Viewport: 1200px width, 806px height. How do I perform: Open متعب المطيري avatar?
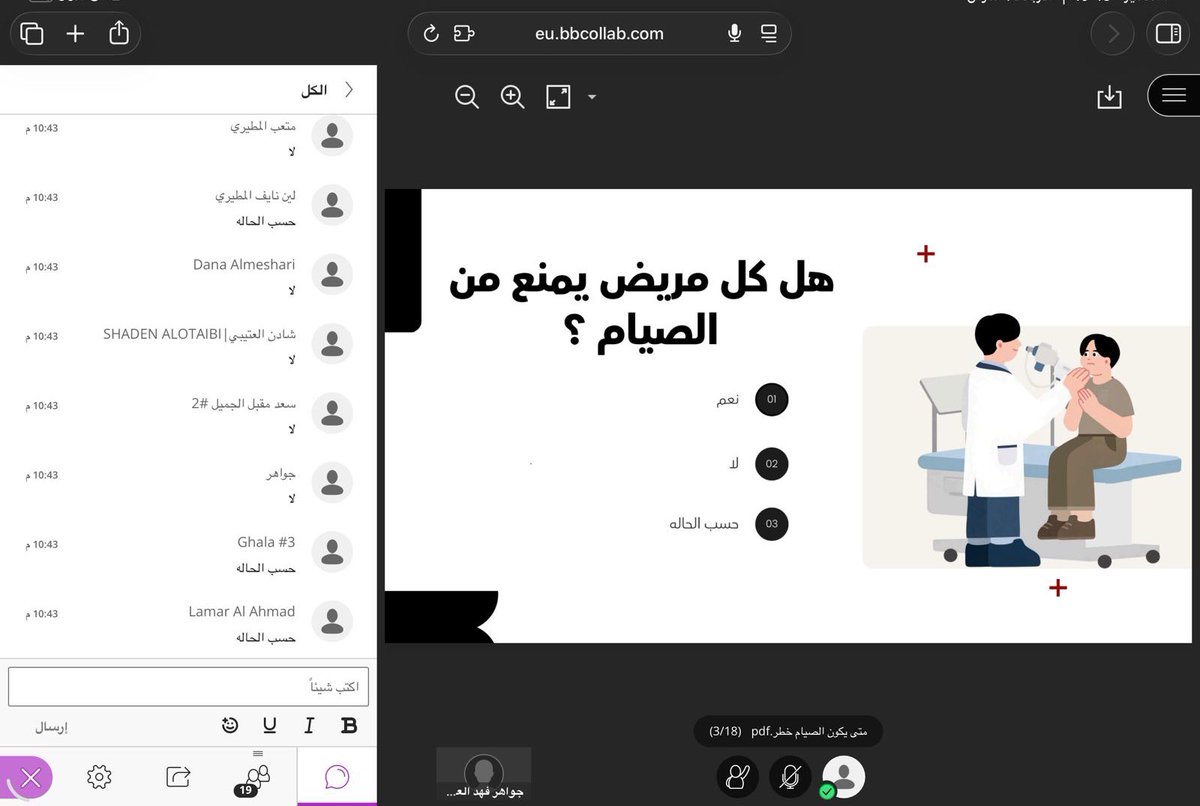[x=332, y=135]
